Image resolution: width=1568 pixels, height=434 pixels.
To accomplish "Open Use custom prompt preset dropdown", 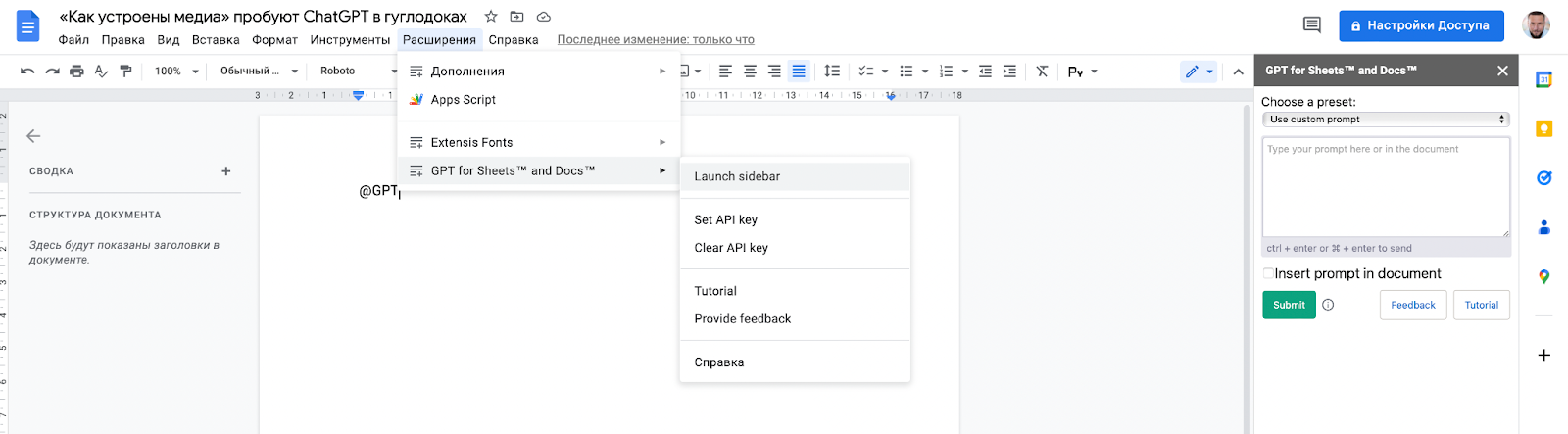I will 1386,120.
